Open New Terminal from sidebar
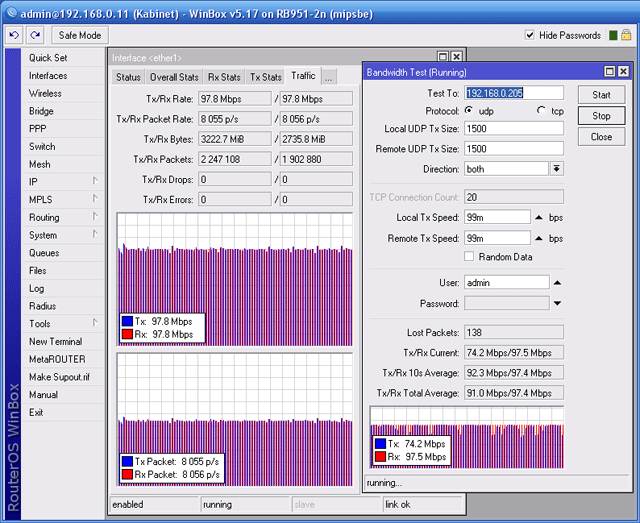The width and height of the screenshot is (640, 523). (x=63, y=341)
